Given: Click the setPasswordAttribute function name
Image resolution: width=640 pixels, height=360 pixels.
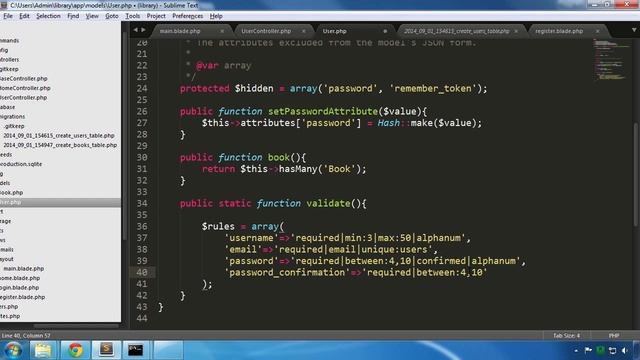Looking at the screenshot, I should 323,111.
